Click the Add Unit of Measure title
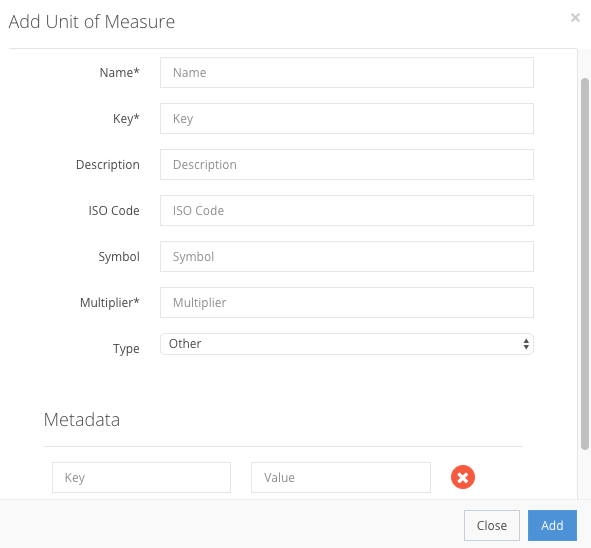The image size is (591, 548). (92, 22)
